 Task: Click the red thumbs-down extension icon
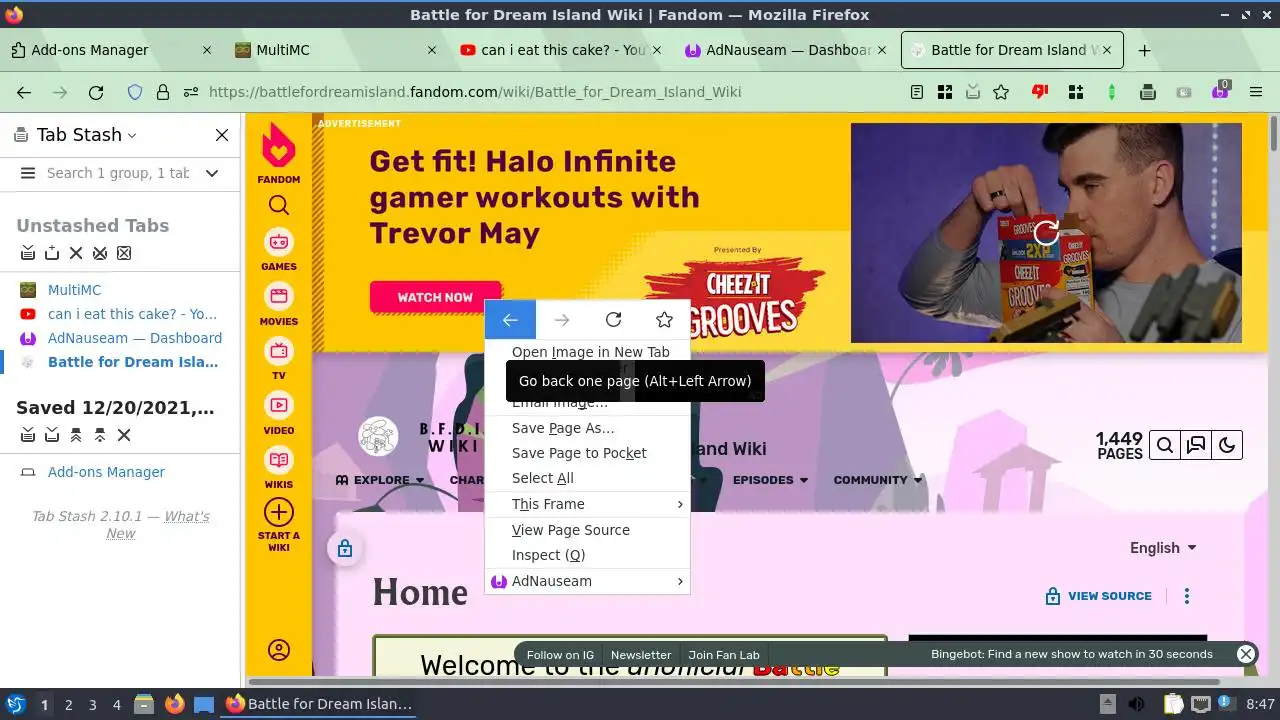click(1040, 92)
